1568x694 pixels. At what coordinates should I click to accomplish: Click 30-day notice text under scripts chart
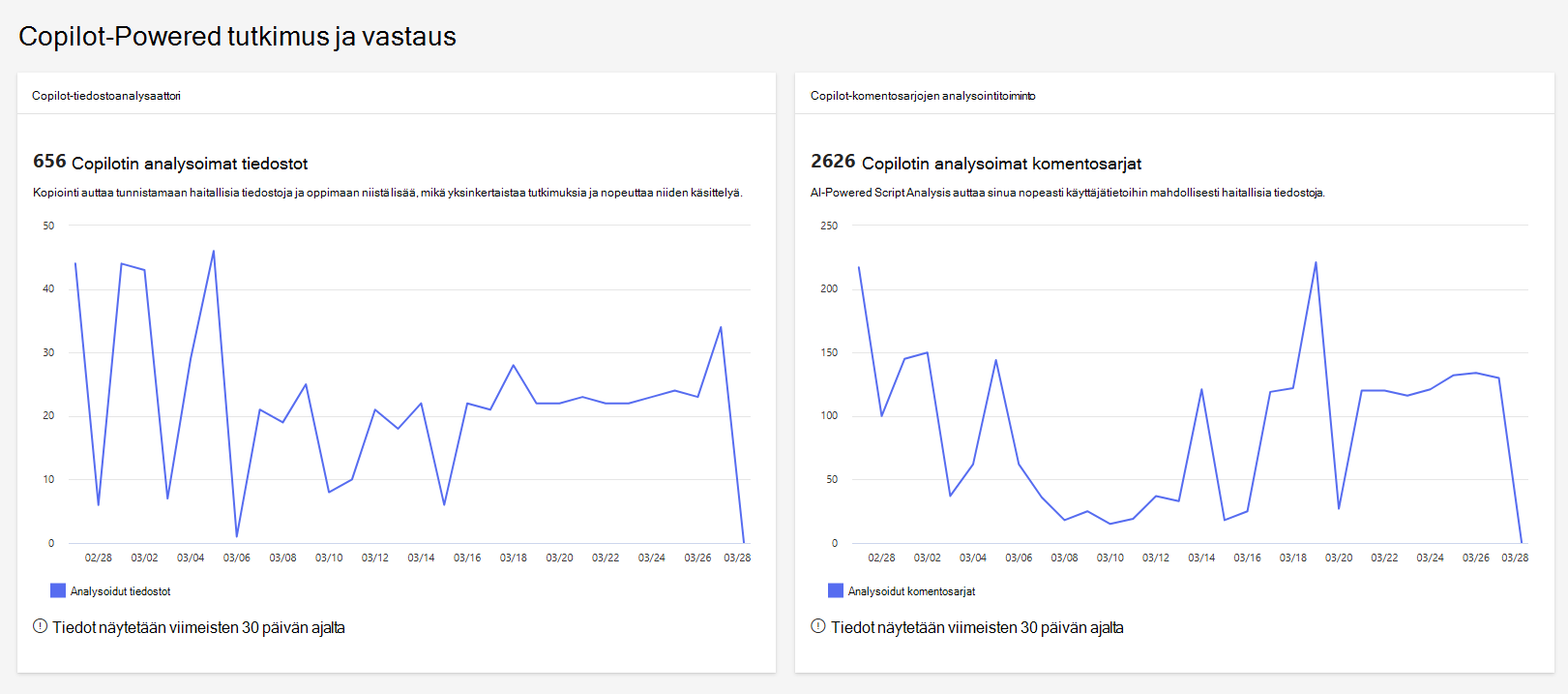(977, 627)
